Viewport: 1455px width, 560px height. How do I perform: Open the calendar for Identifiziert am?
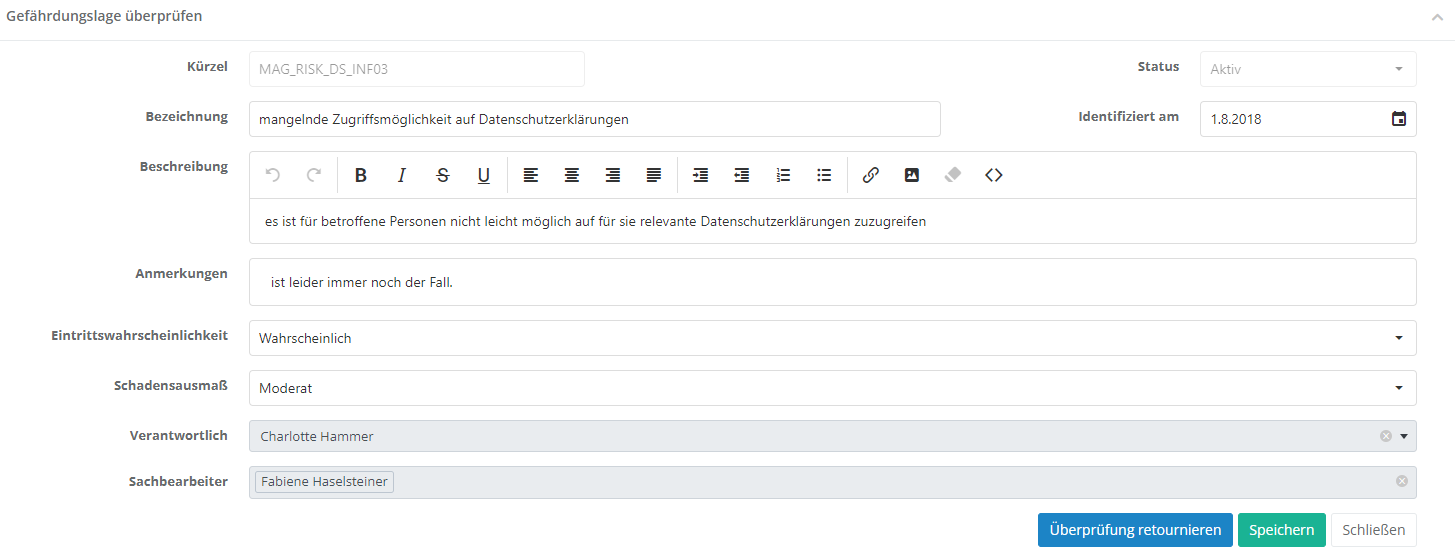tap(1399, 119)
